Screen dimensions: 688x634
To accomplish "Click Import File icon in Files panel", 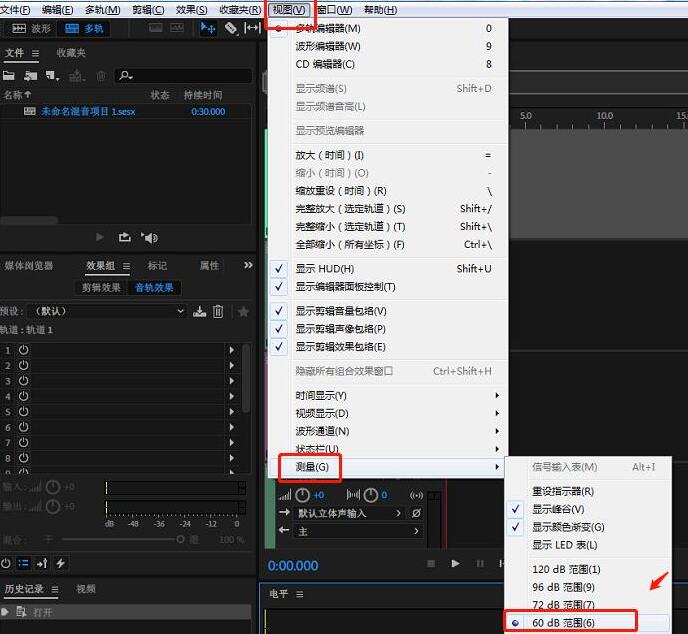I will tap(30, 75).
